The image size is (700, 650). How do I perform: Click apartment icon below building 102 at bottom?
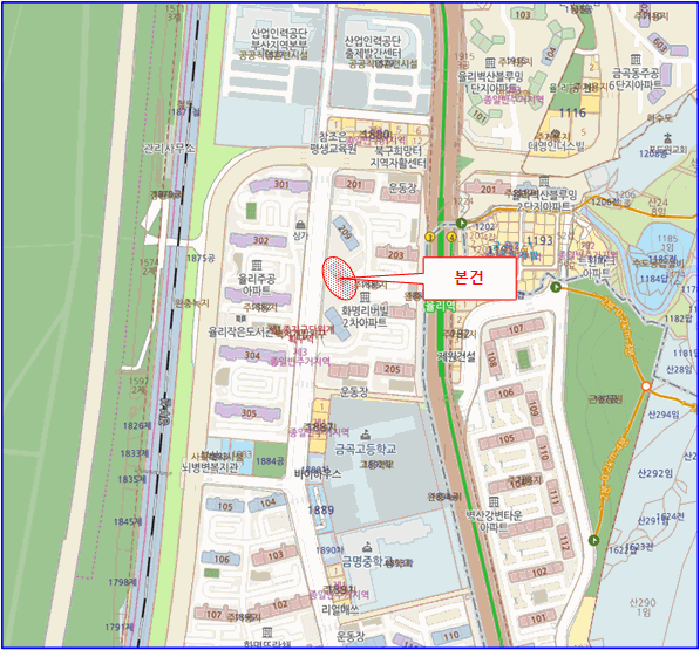coord(267,632)
